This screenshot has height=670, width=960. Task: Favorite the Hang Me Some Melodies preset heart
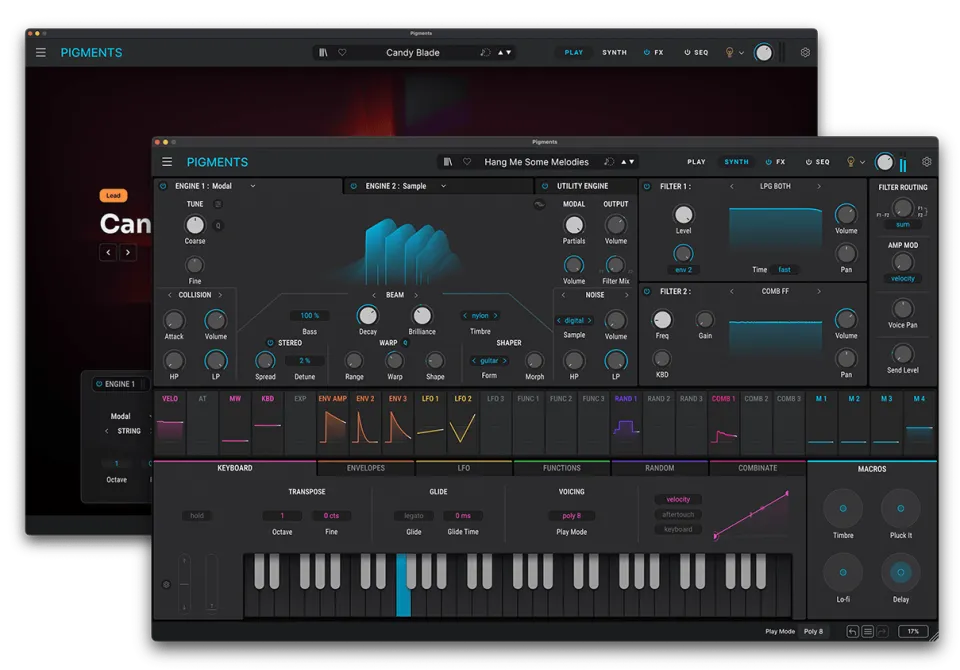coord(467,162)
